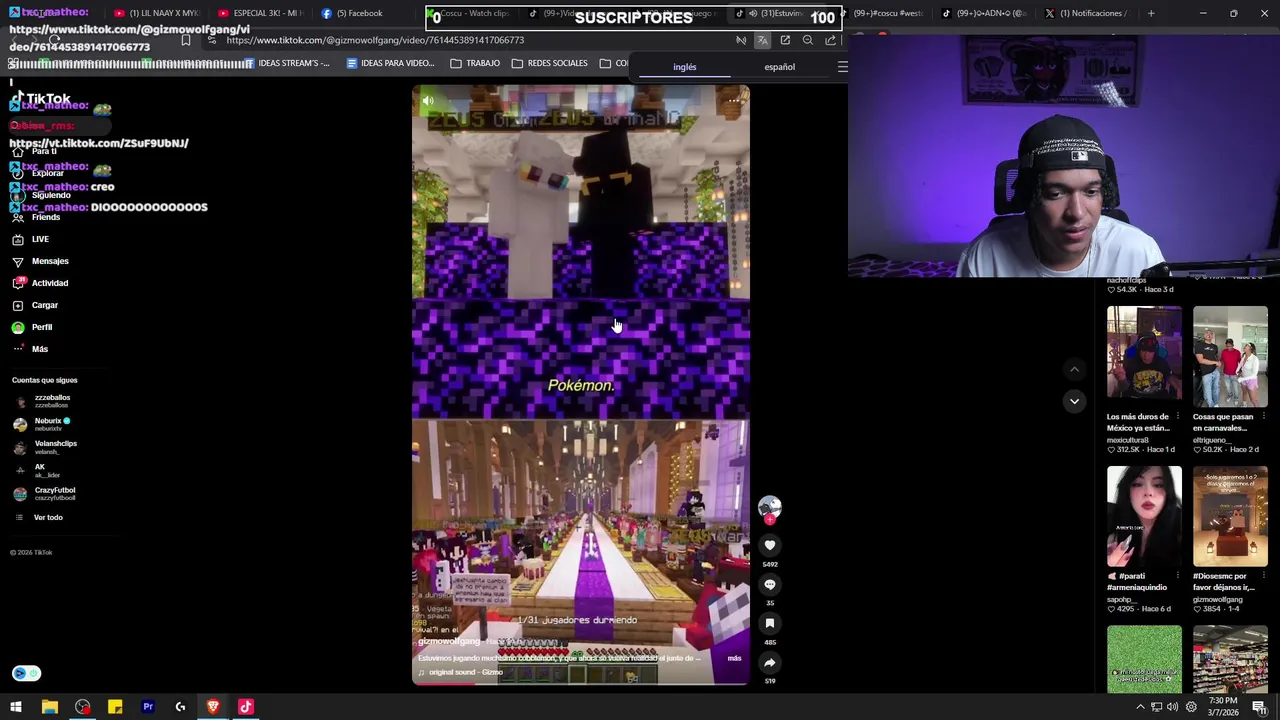Open Adobe Premiere Pro from the taskbar
1280x720 pixels.
pyautogui.click(x=148, y=707)
